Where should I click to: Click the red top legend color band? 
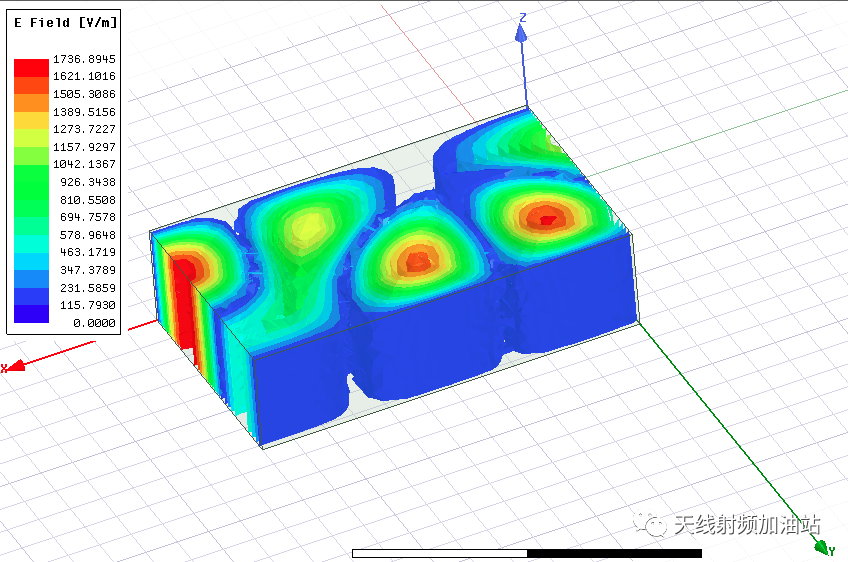pos(31,68)
